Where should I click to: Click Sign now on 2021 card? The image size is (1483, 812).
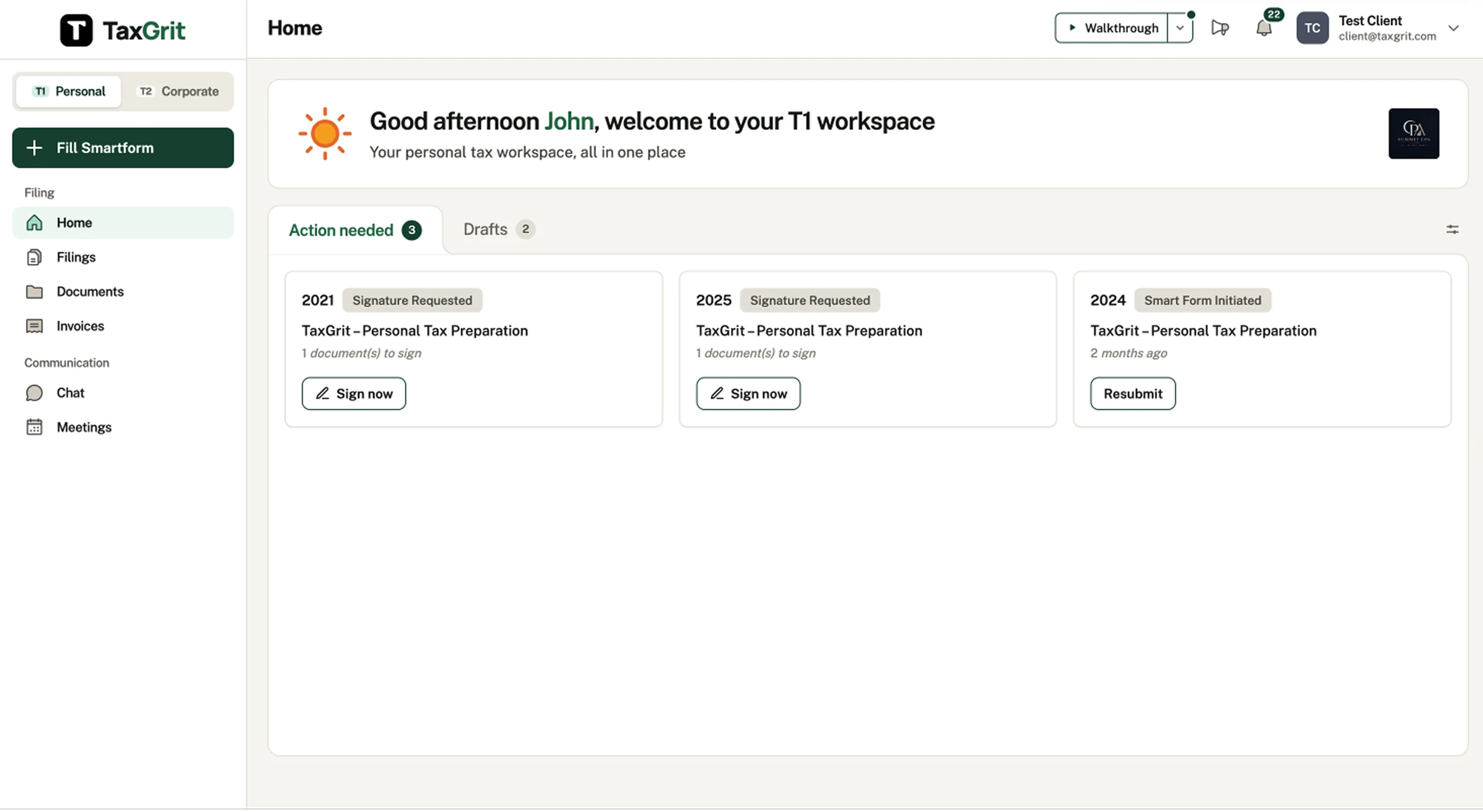pyautogui.click(x=354, y=394)
